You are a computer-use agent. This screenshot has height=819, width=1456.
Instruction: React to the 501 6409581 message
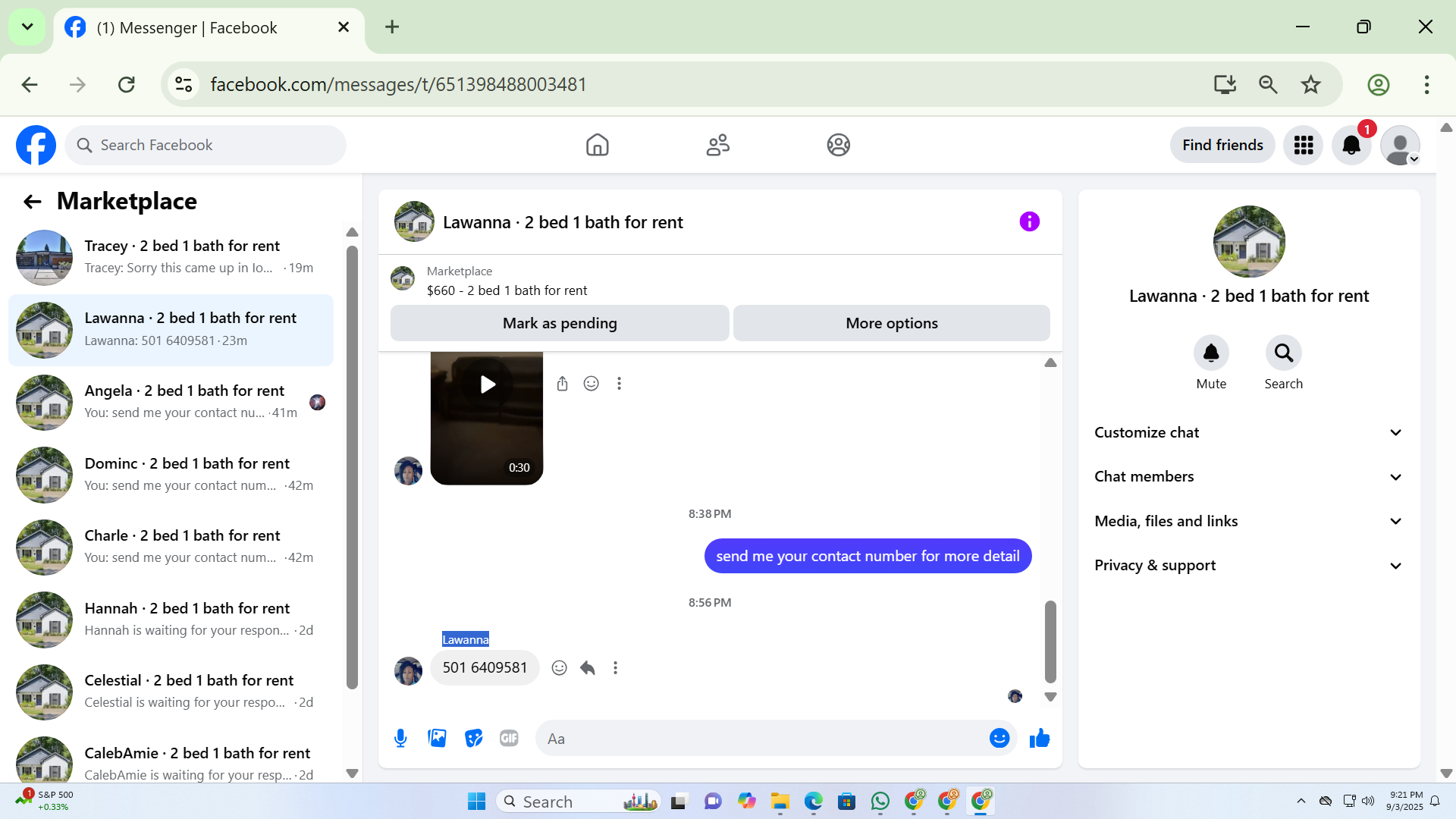pos(559,668)
